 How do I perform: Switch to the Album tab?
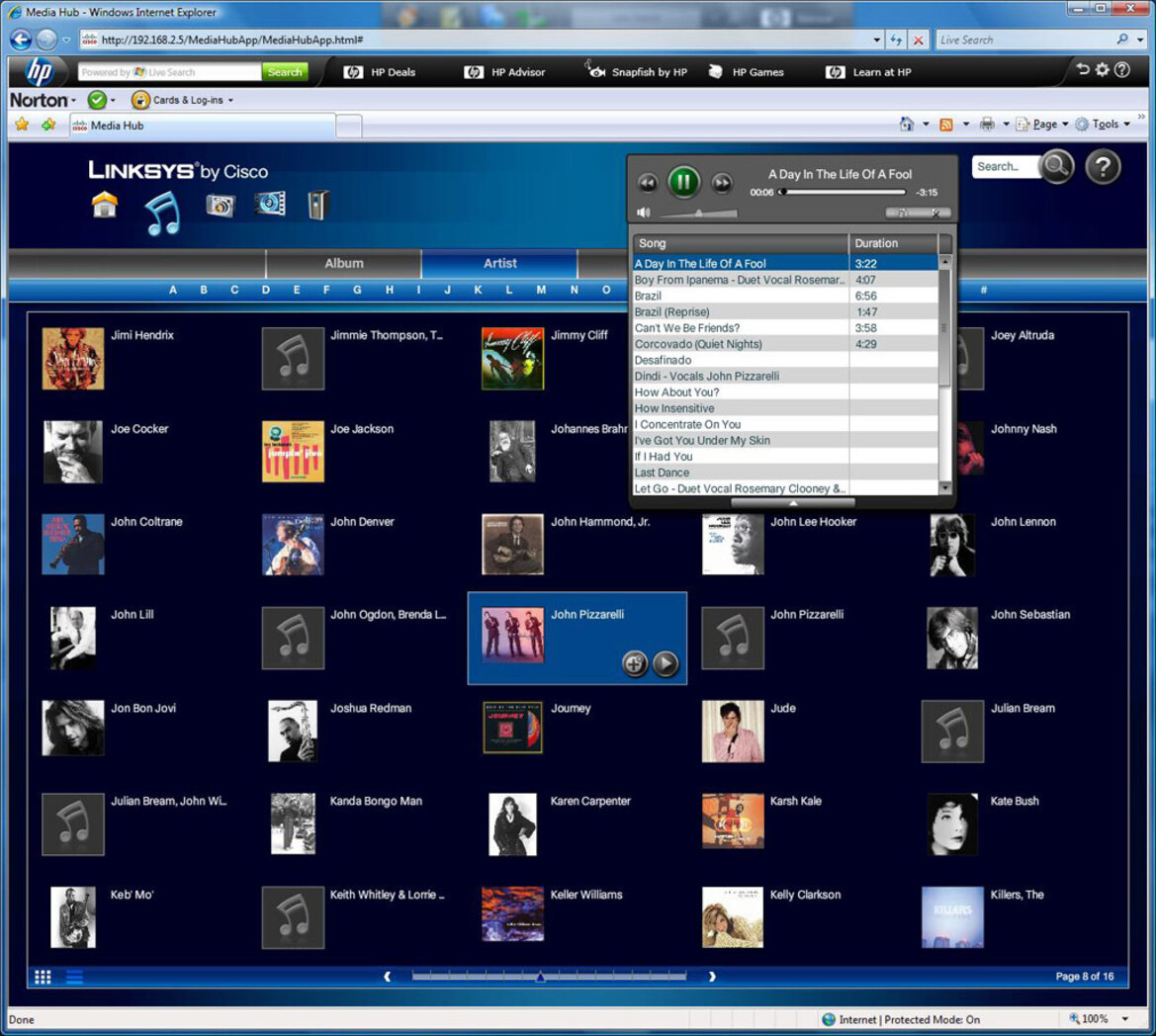(343, 263)
